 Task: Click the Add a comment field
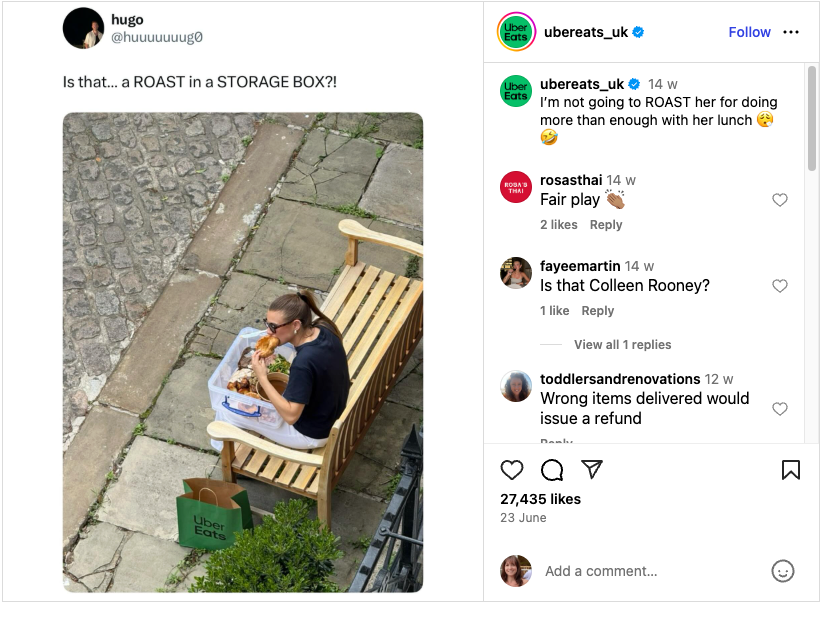point(650,571)
